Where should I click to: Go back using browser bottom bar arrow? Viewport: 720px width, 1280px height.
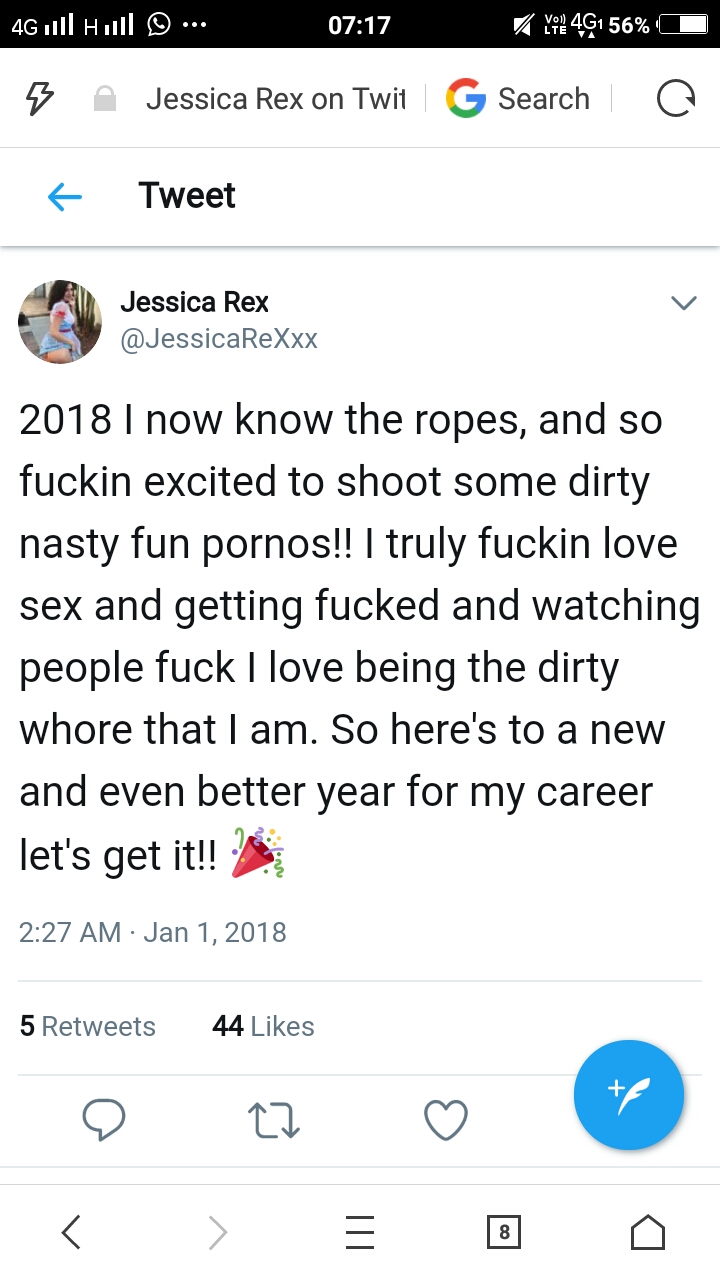pos(71,1232)
